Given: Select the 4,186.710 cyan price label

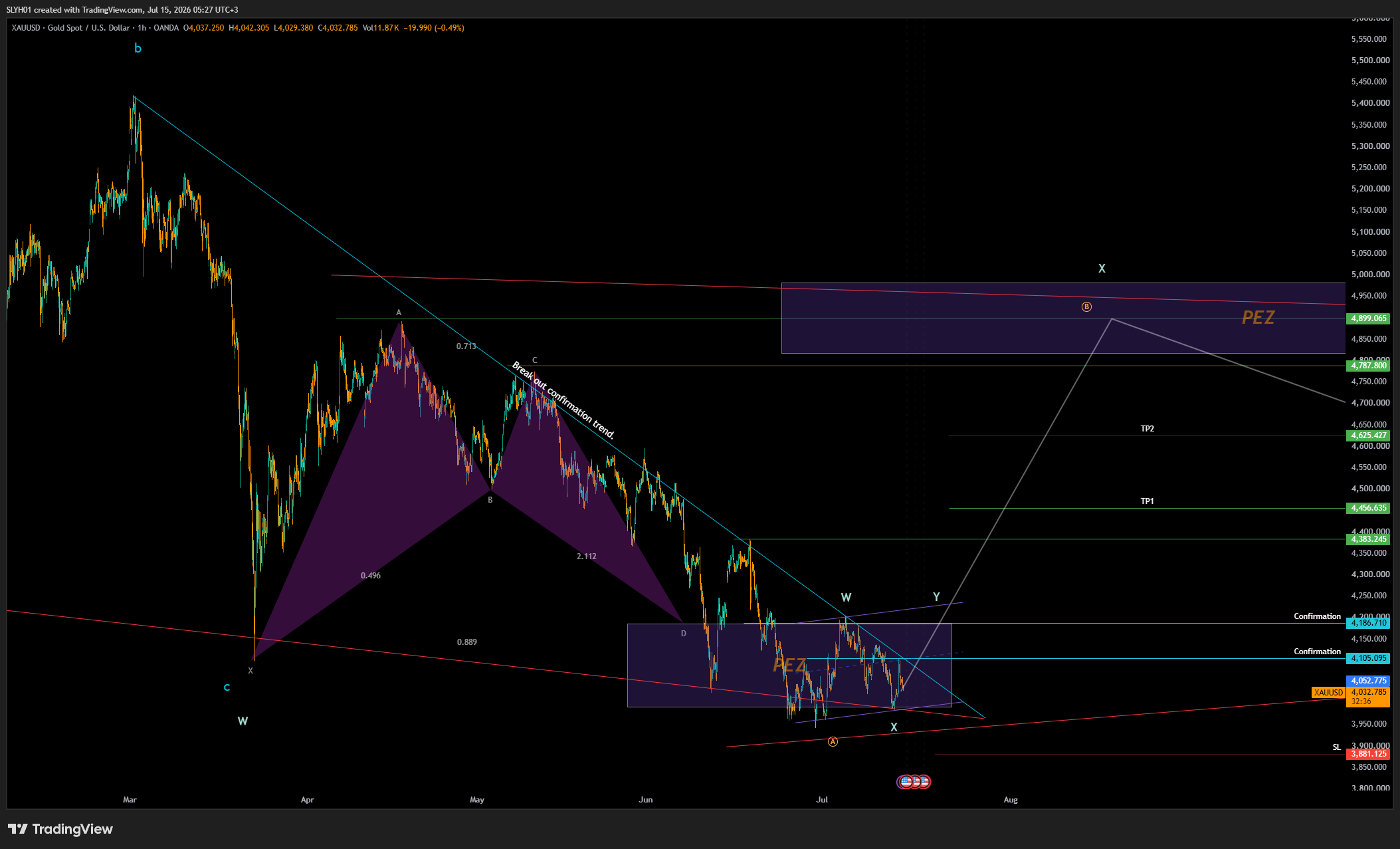Looking at the screenshot, I should pyautogui.click(x=1369, y=623).
